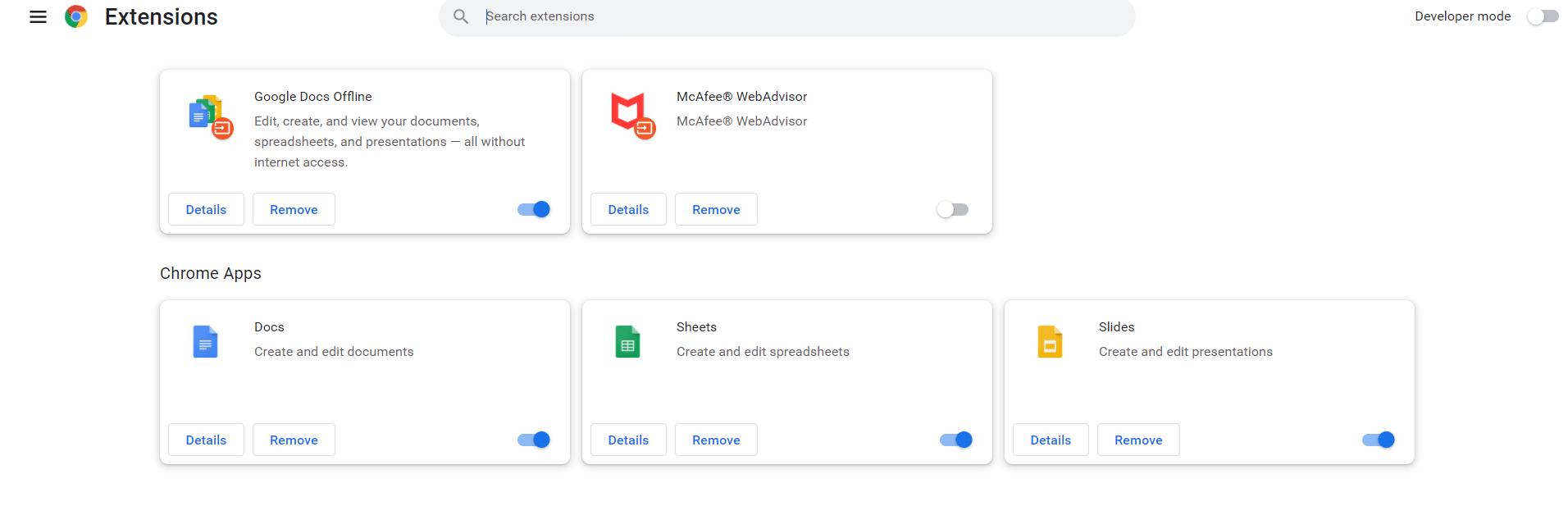Click the Slides app name text
The image size is (1568, 529).
[1117, 327]
